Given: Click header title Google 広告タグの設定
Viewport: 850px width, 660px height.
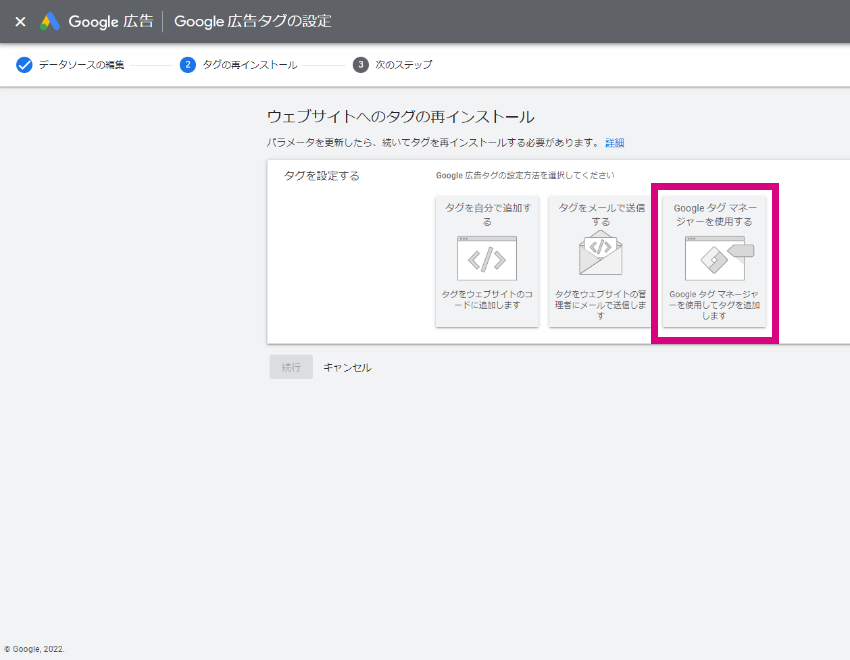Looking at the screenshot, I should pos(253,22).
